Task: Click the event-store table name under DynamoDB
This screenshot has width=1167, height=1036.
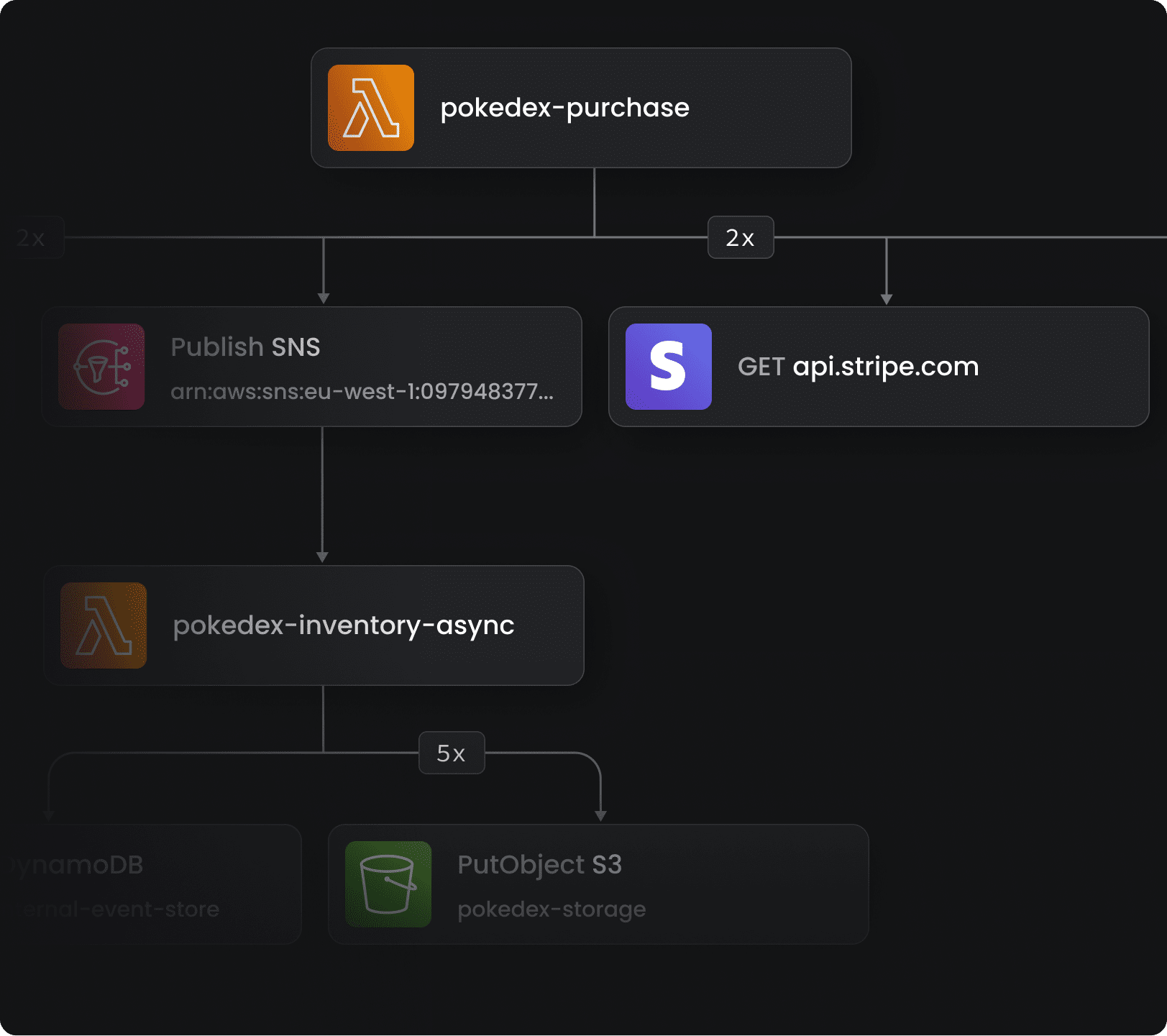Action: click(x=119, y=909)
